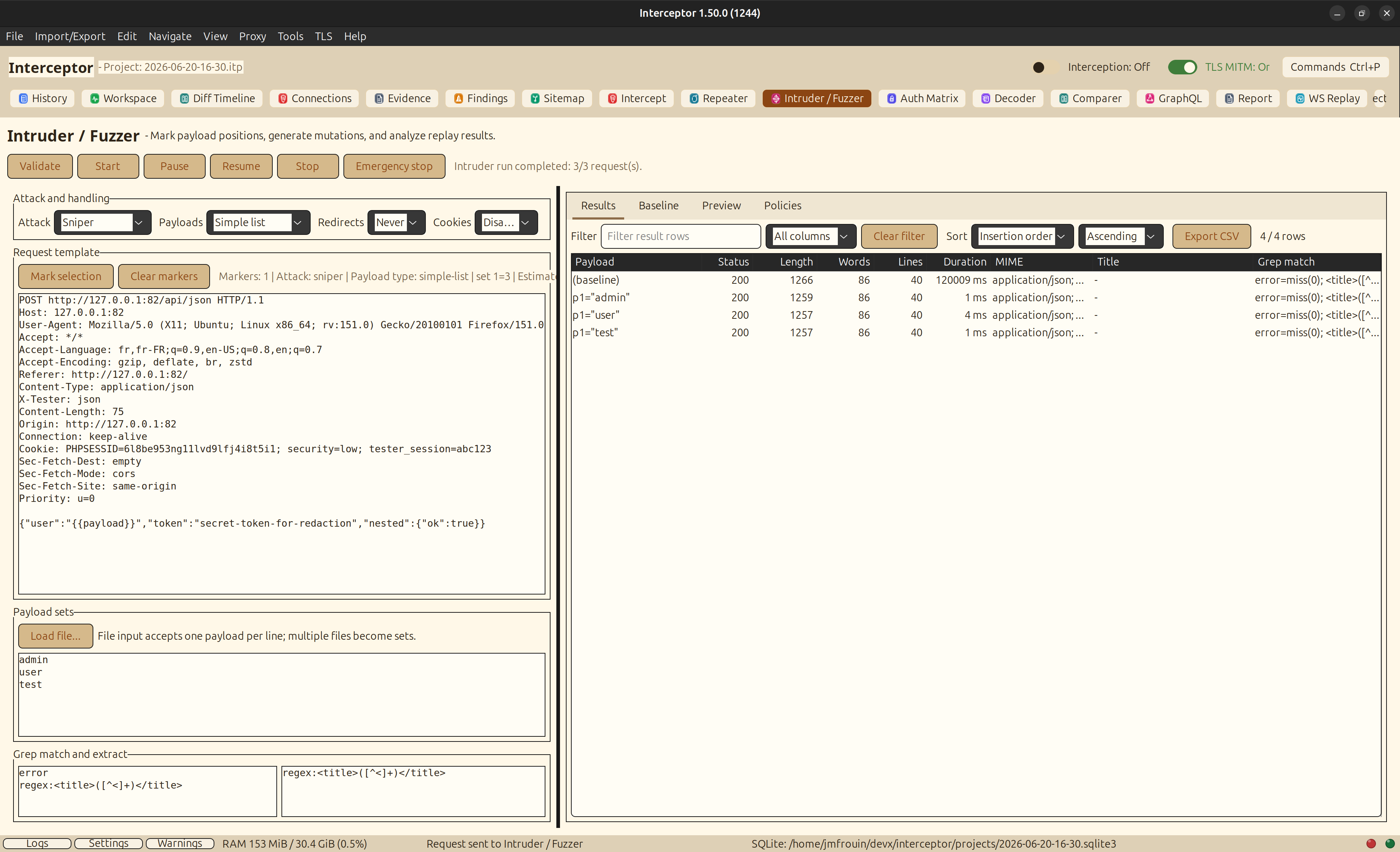The height and width of the screenshot is (852, 1400).
Task: Click the Emergency stop button
Action: pos(394,166)
